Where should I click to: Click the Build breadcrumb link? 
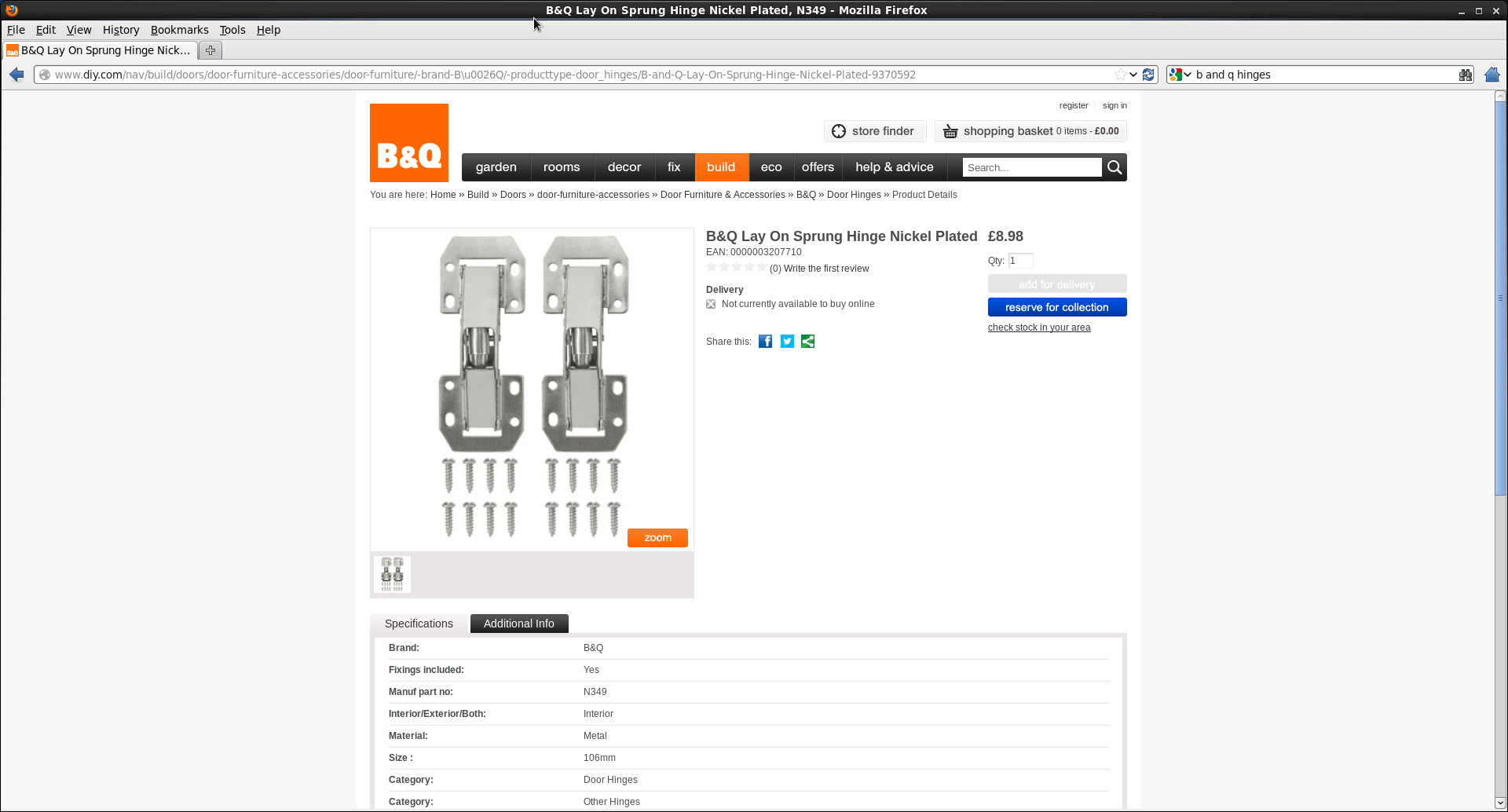[x=478, y=195]
